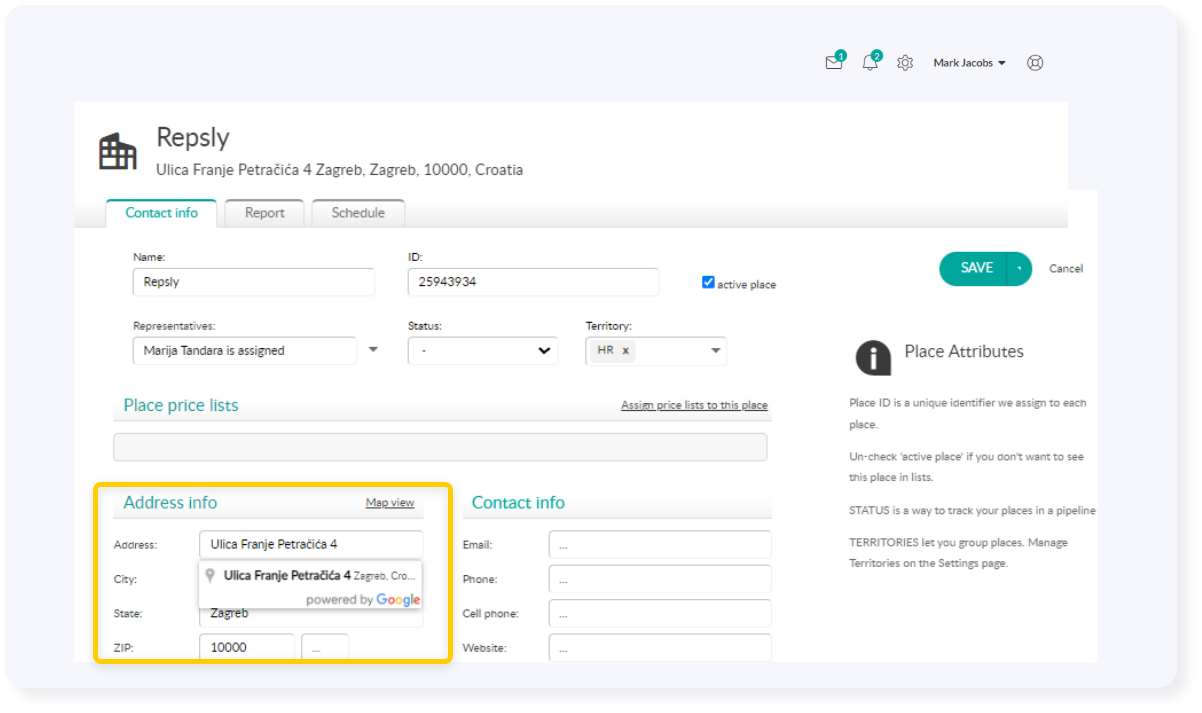
Task: Click the SAVE button
Action: pos(975,269)
